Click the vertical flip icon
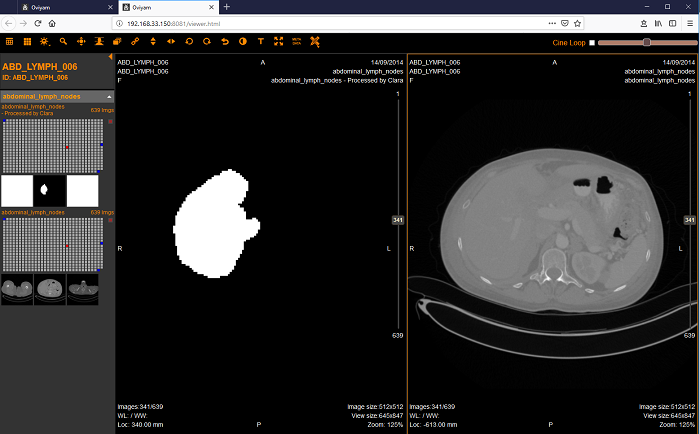Viewport: 700px width, 434px height. (152, 42)
